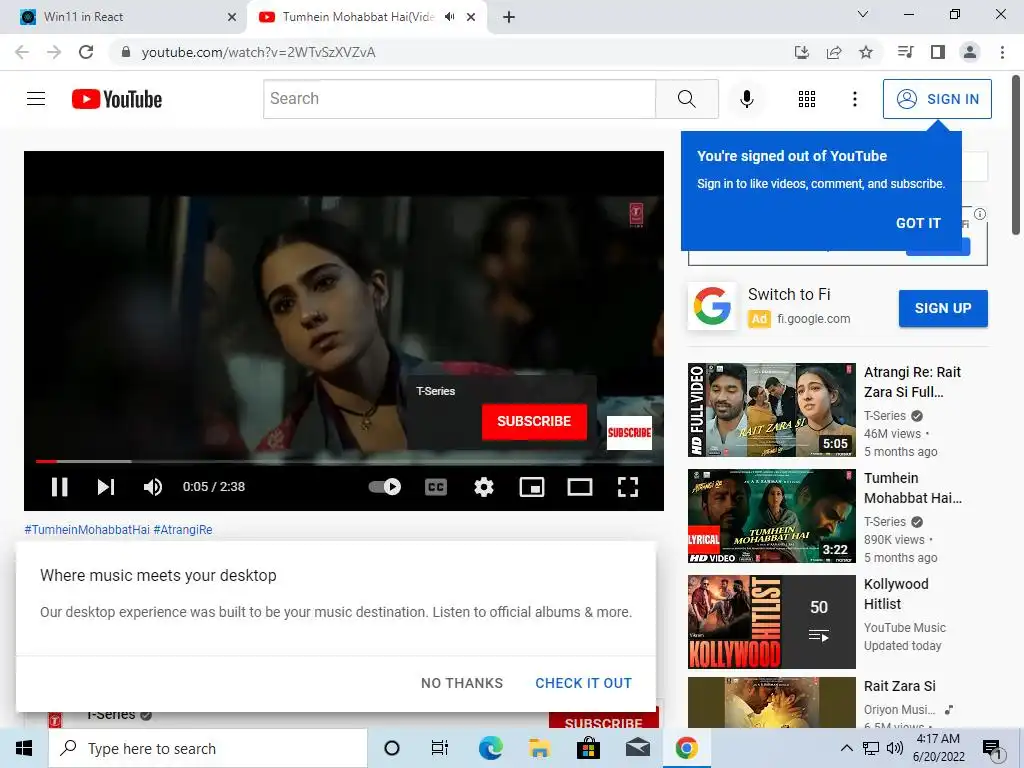Activate the miniplayer
The height and width of the screenshot is (768, 1024).
pos(532,487)
